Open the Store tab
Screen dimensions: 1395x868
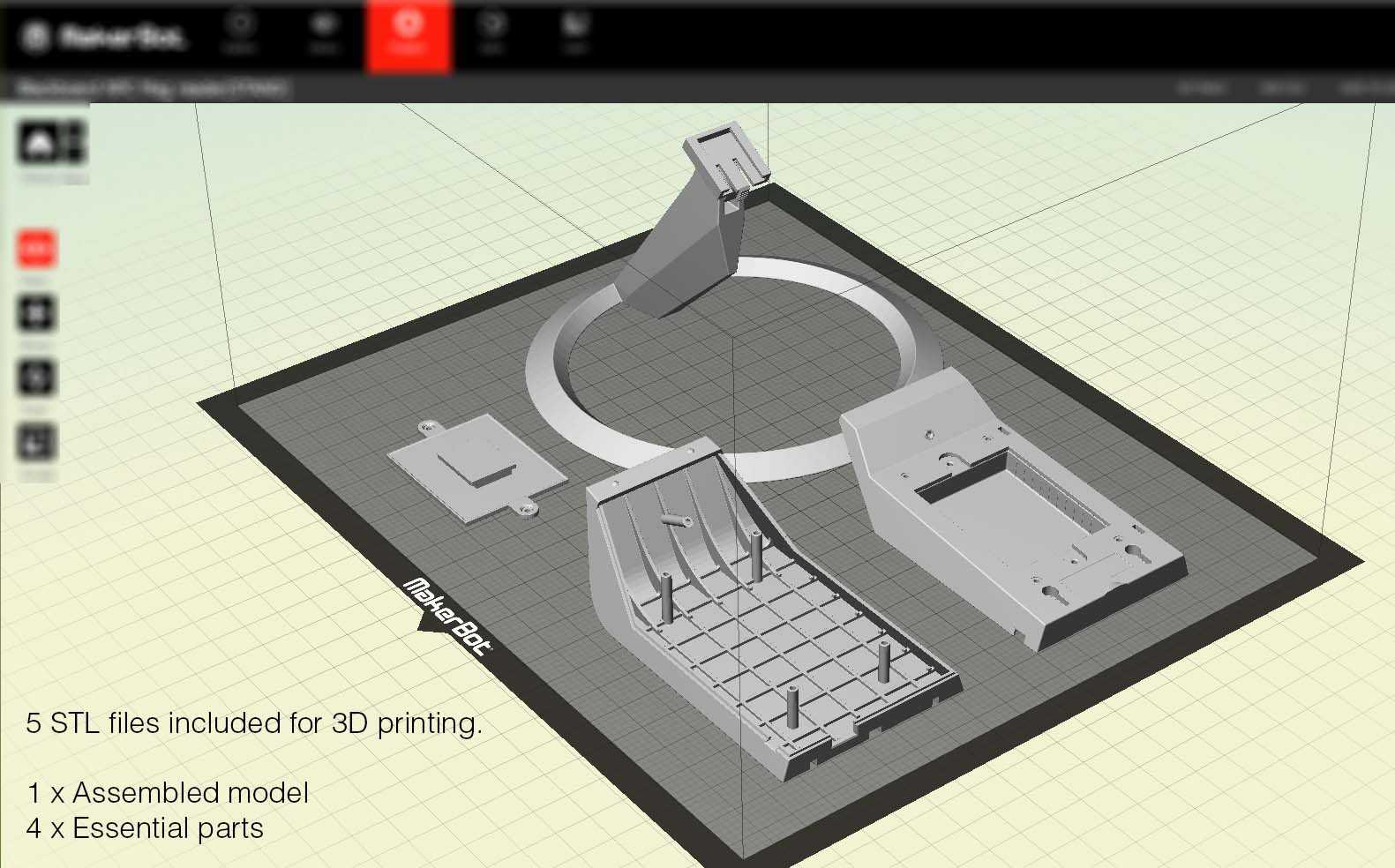pos(491,32)
